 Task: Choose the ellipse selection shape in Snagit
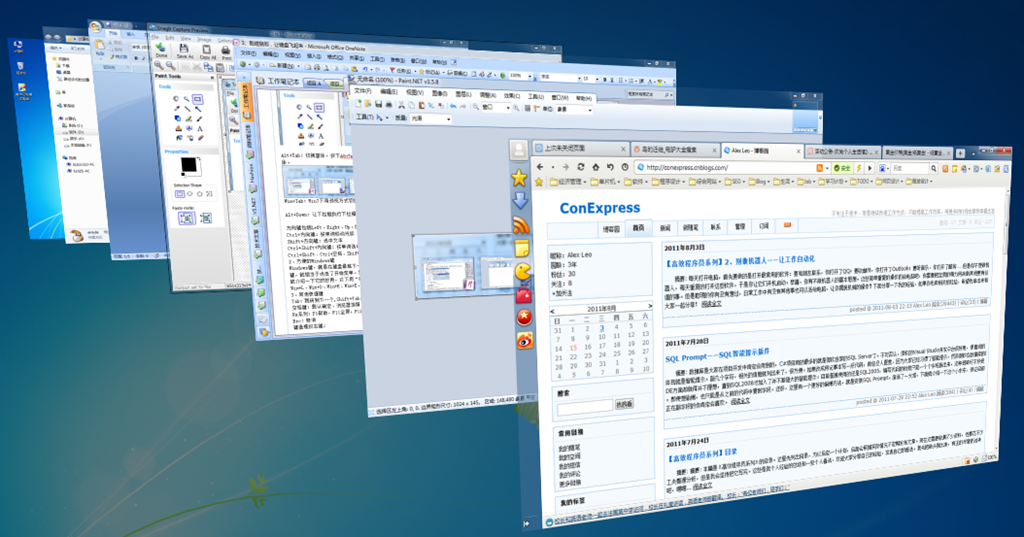tap(189, 194)
